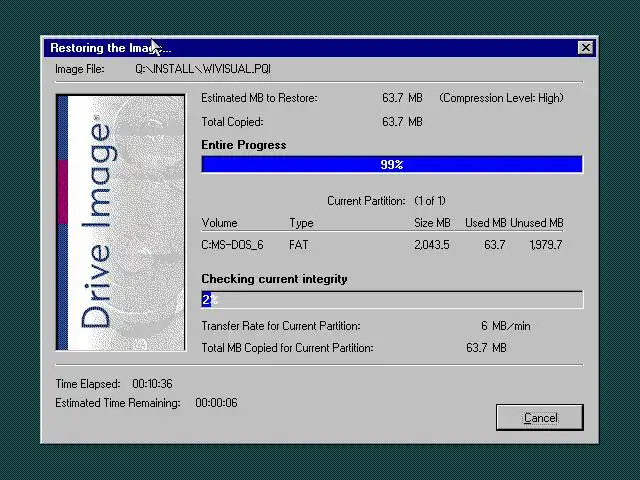Click the 'Size MB' column header

(432, 223)
